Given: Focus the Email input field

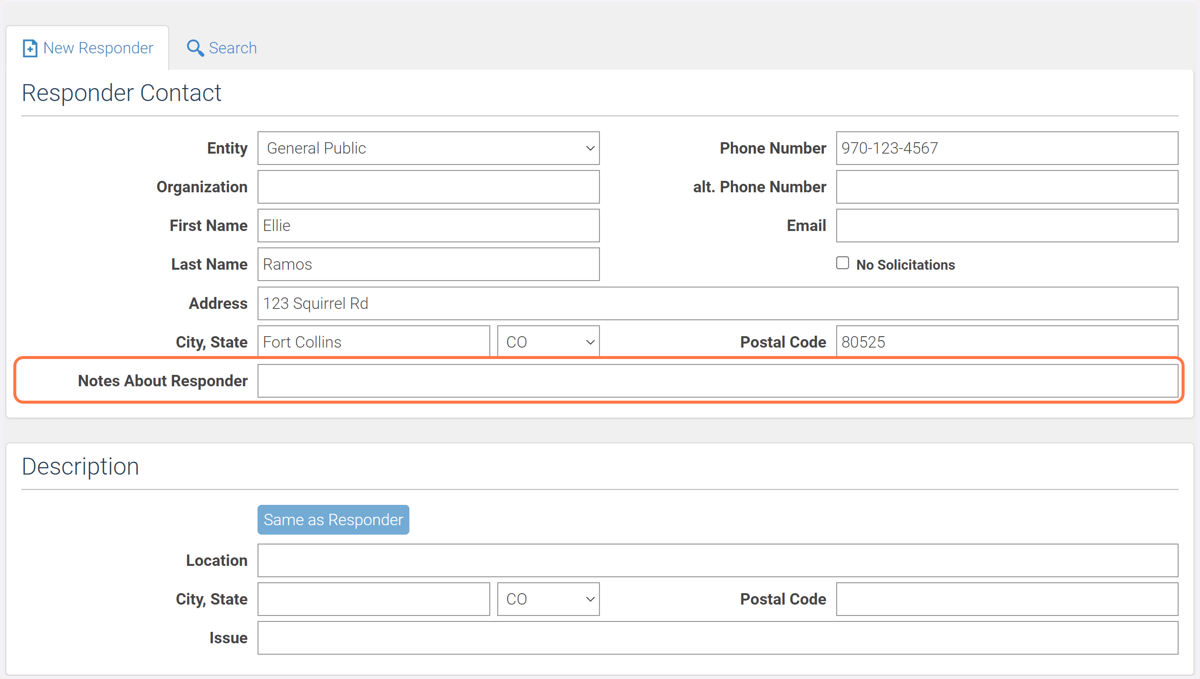Looking at the screenshot, I should coord(1007,226).
